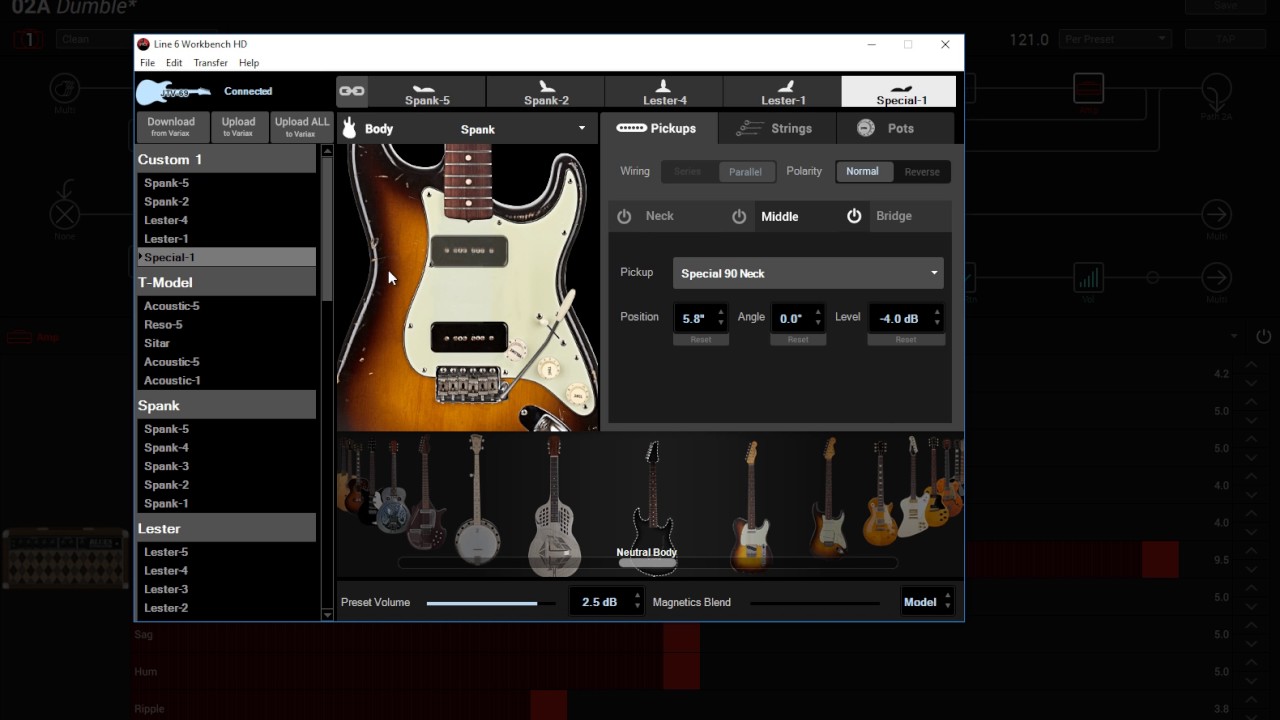Set polarity to Normal
The height and width of the screenshot is (720, 1280).
(862, 172)
